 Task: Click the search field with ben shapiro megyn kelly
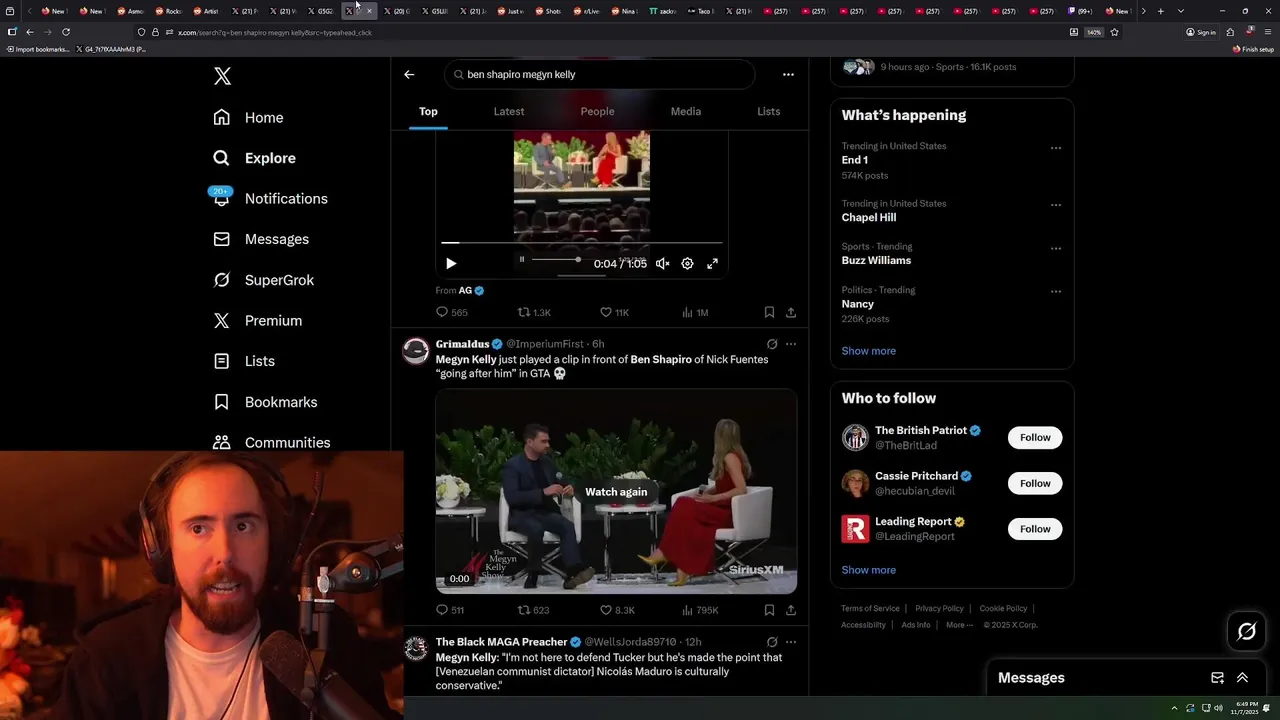pyautogui.click(x=599, y=74)
